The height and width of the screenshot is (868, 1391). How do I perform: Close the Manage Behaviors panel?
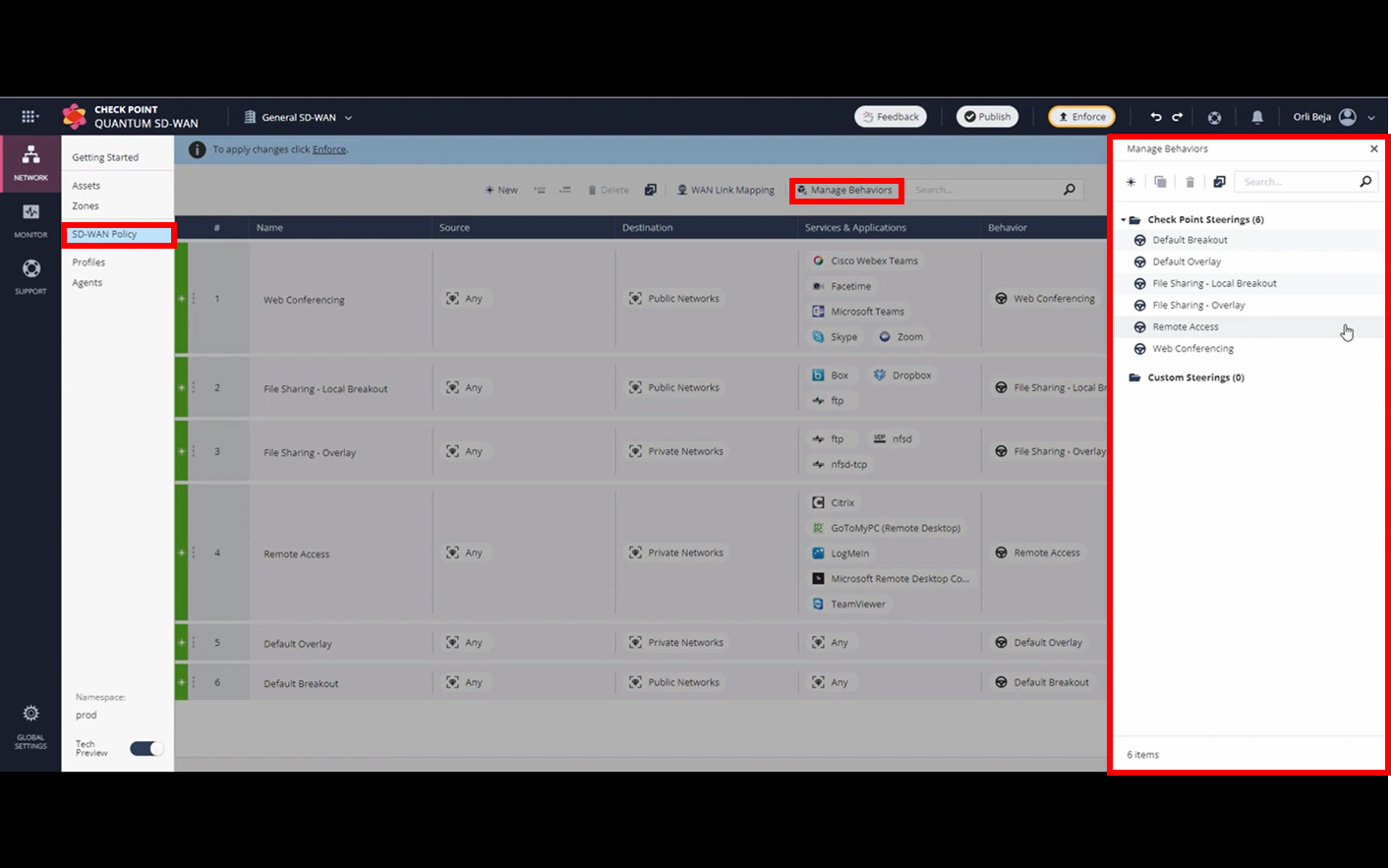point(1374,149)
